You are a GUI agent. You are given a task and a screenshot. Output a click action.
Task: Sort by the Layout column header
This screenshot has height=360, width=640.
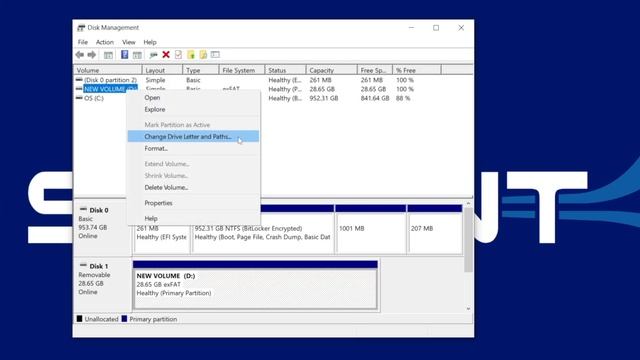tap(162, 70)
